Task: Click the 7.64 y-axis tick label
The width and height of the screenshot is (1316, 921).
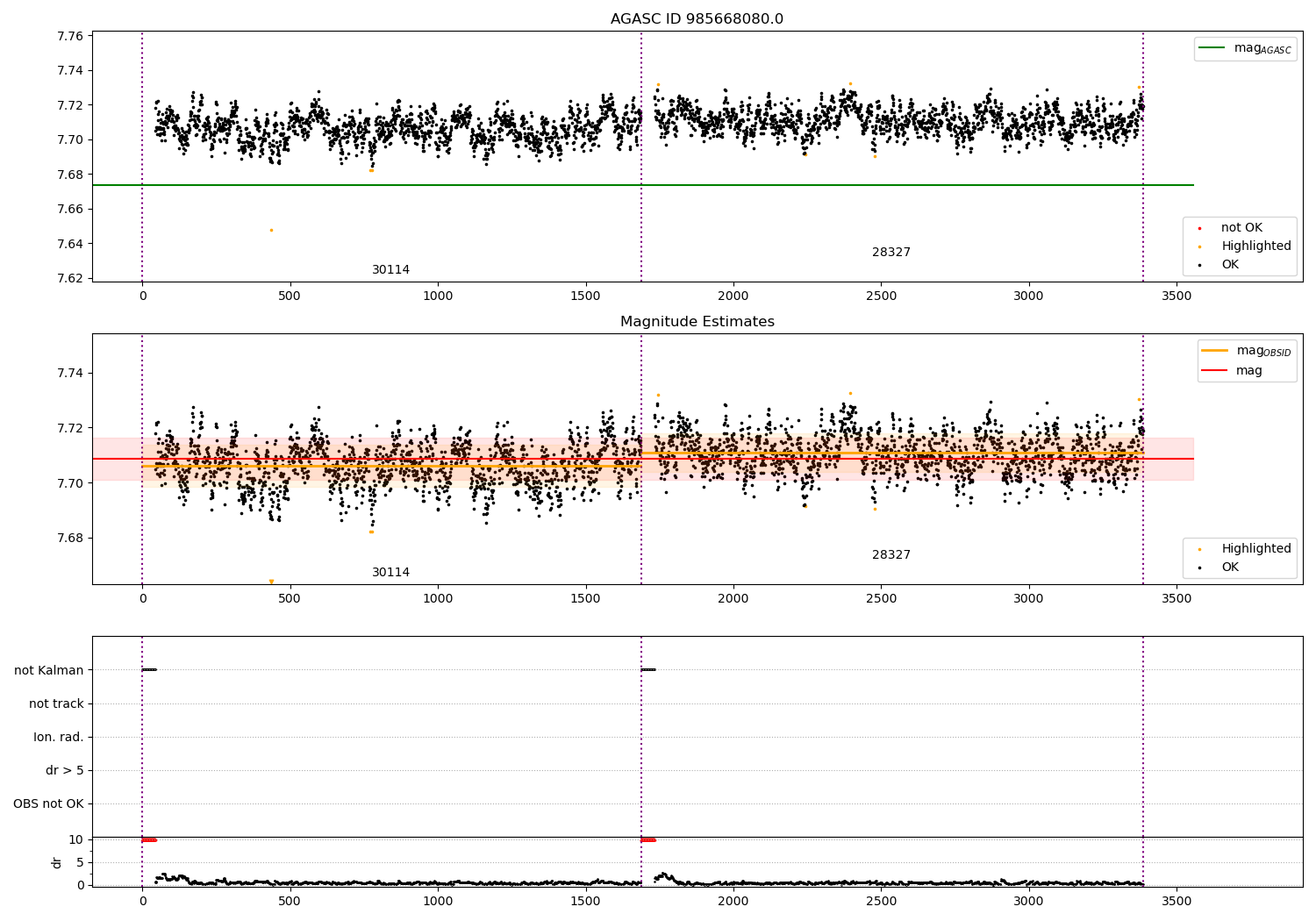Action: (69, 244)
